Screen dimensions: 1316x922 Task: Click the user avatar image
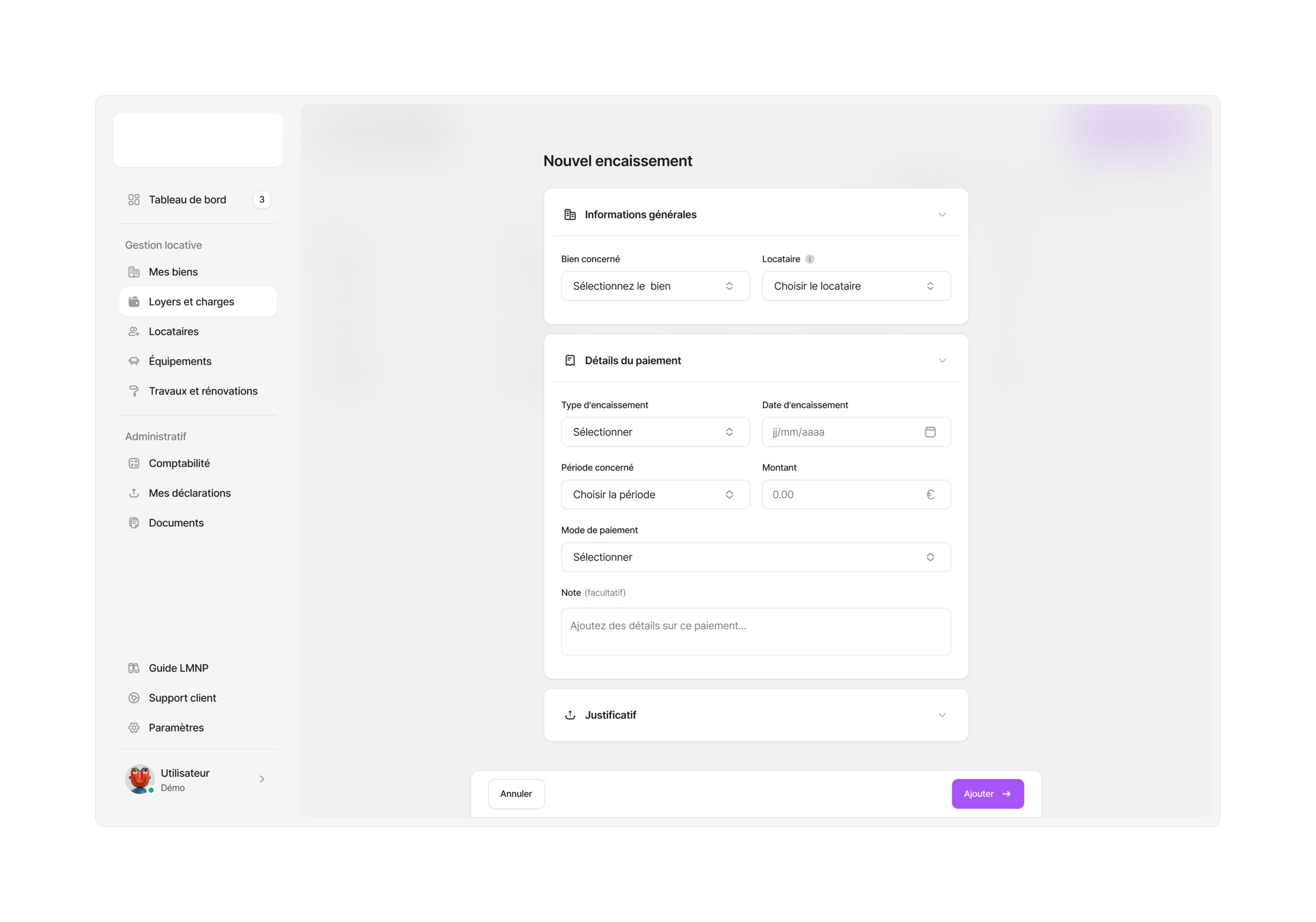tap(140, 779)
